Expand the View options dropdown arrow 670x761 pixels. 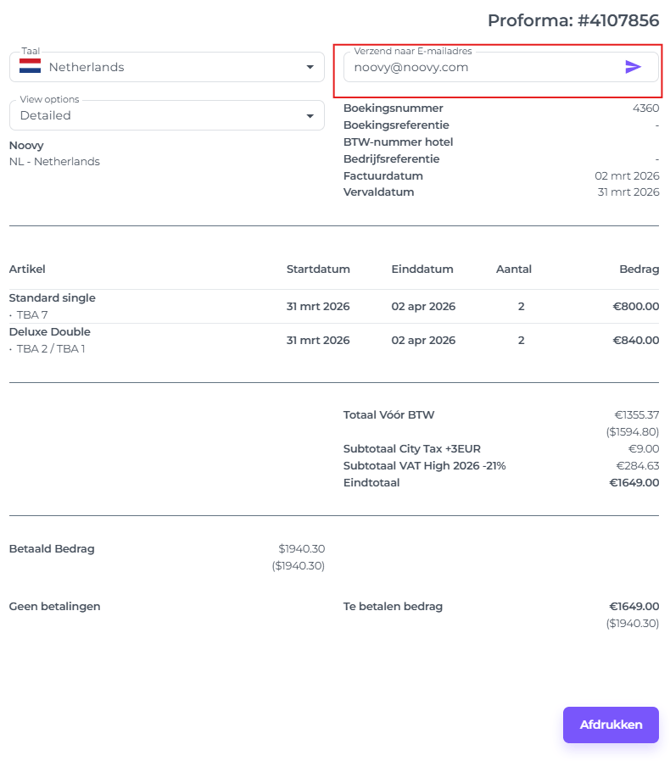309,115
